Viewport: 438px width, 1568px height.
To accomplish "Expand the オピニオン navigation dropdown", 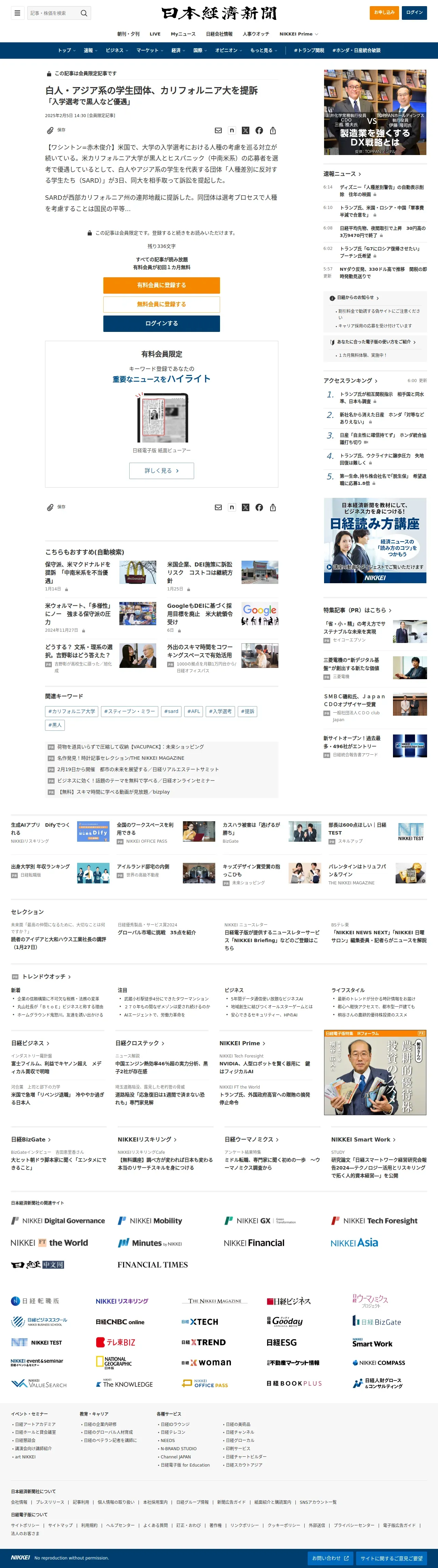I will tap(229, 51).
